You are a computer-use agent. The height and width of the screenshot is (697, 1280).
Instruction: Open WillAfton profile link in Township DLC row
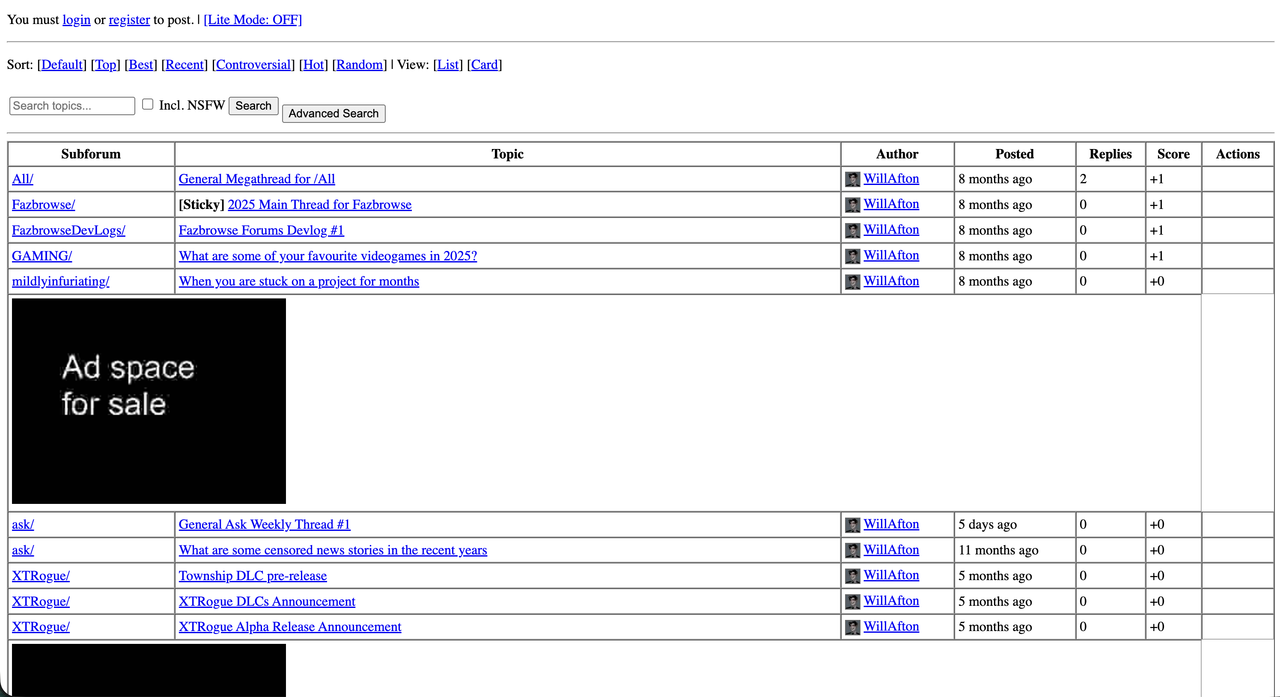(x=891, y=575)
